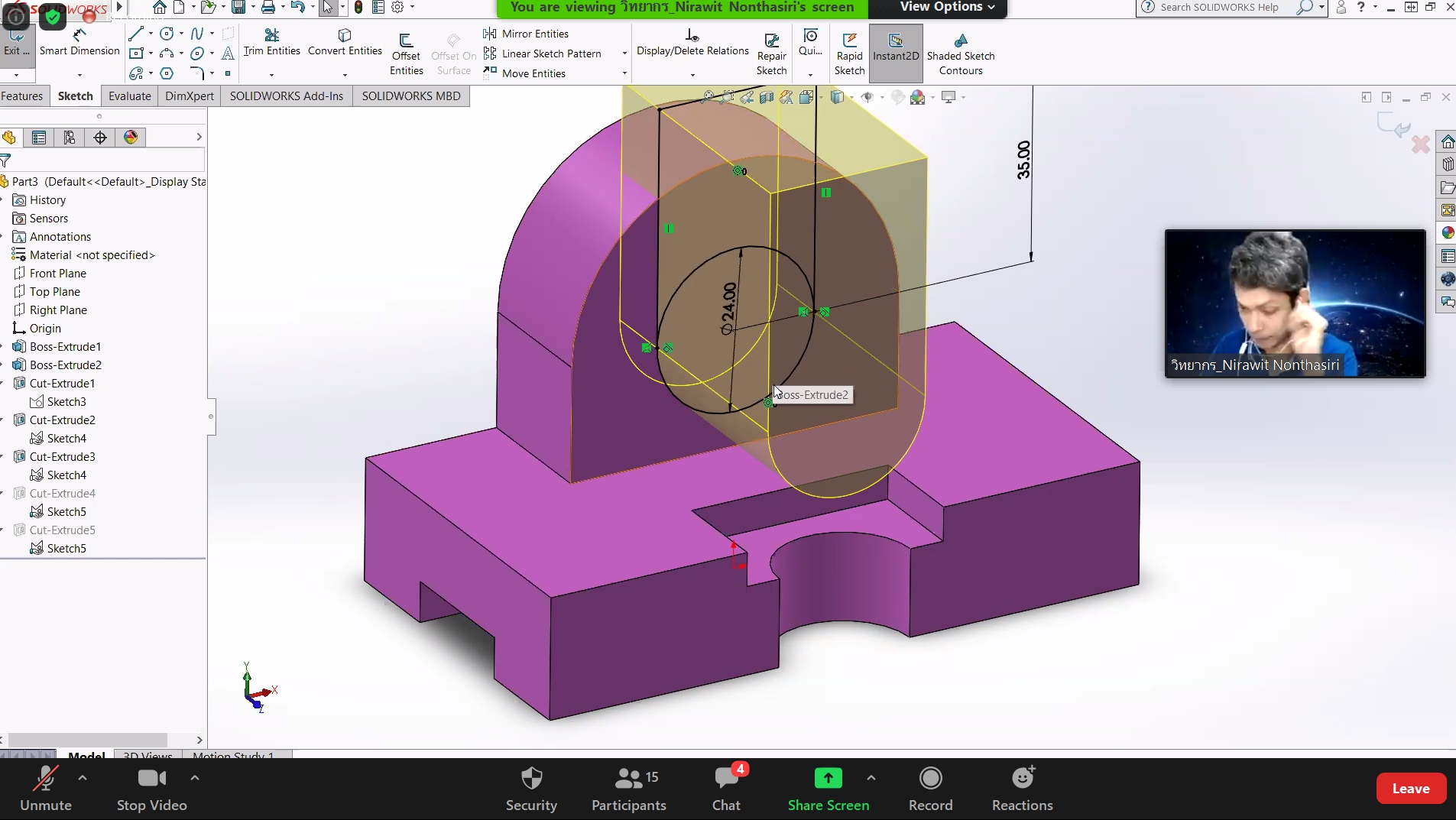
Task: Expand the manager panel tabs chevron
Action: point(199,138)
